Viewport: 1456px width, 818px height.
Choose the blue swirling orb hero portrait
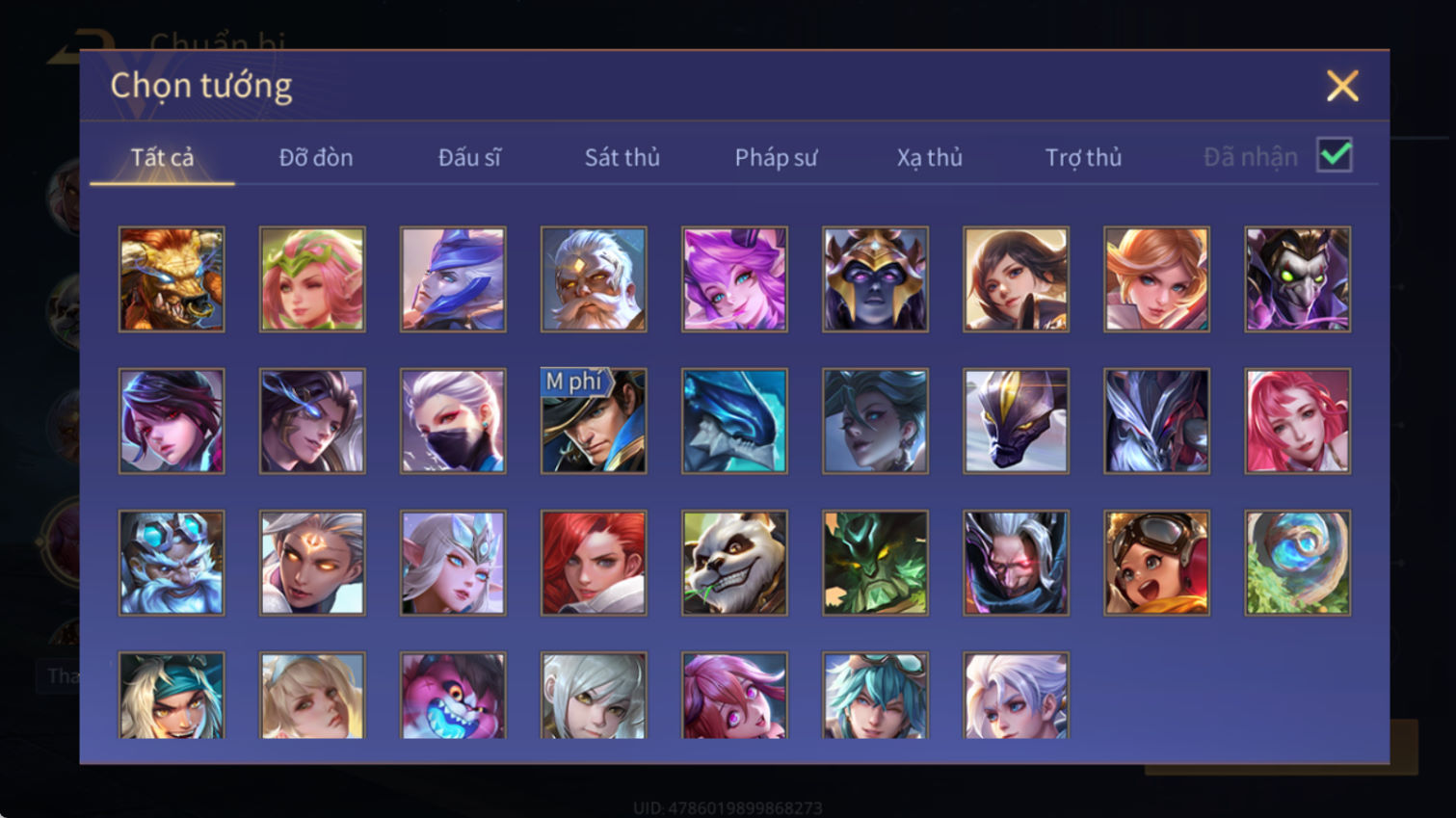click(x=1297, y=563)
